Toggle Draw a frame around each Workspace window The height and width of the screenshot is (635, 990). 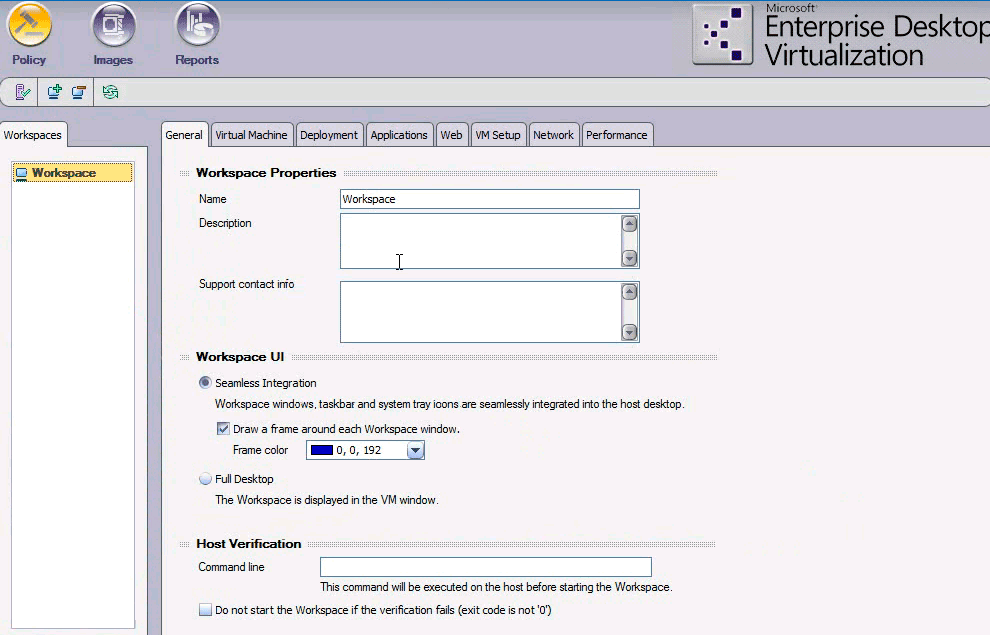pyautogui.click(x=223, y=429)
